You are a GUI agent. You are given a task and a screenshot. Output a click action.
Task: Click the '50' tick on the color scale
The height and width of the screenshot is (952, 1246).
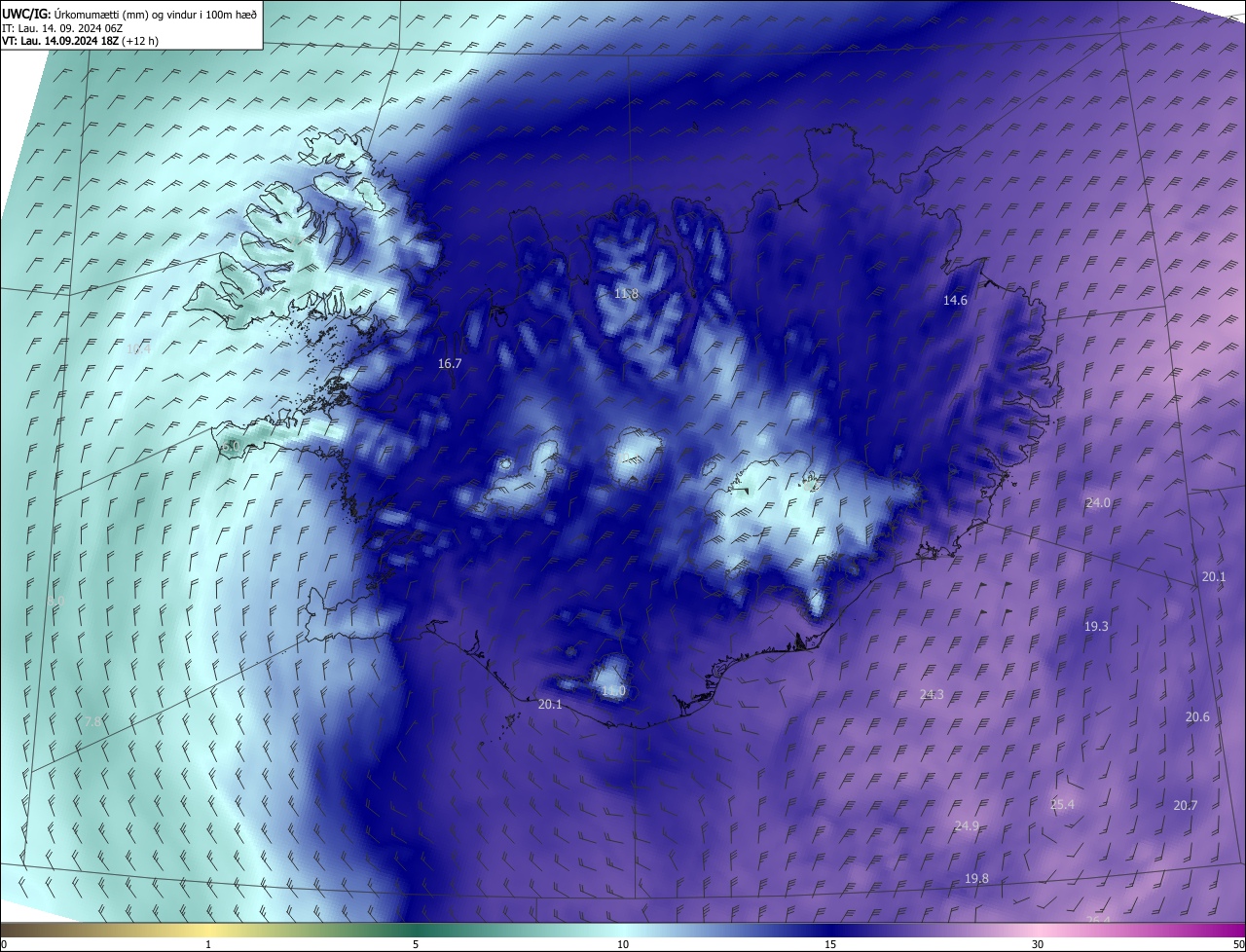(1238, 945)
